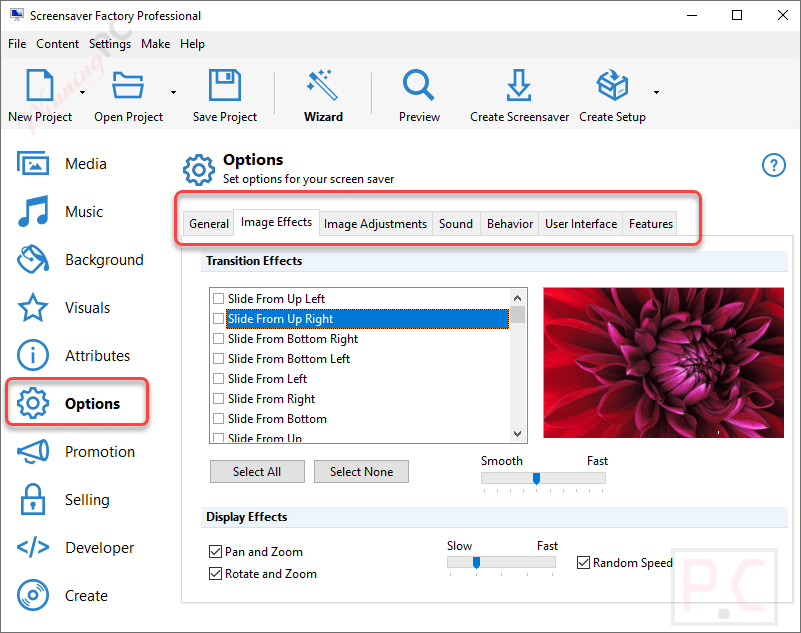The height and width of the screenshot is (633, 801).
Task: Switch to the General tab
Action: 208,224
